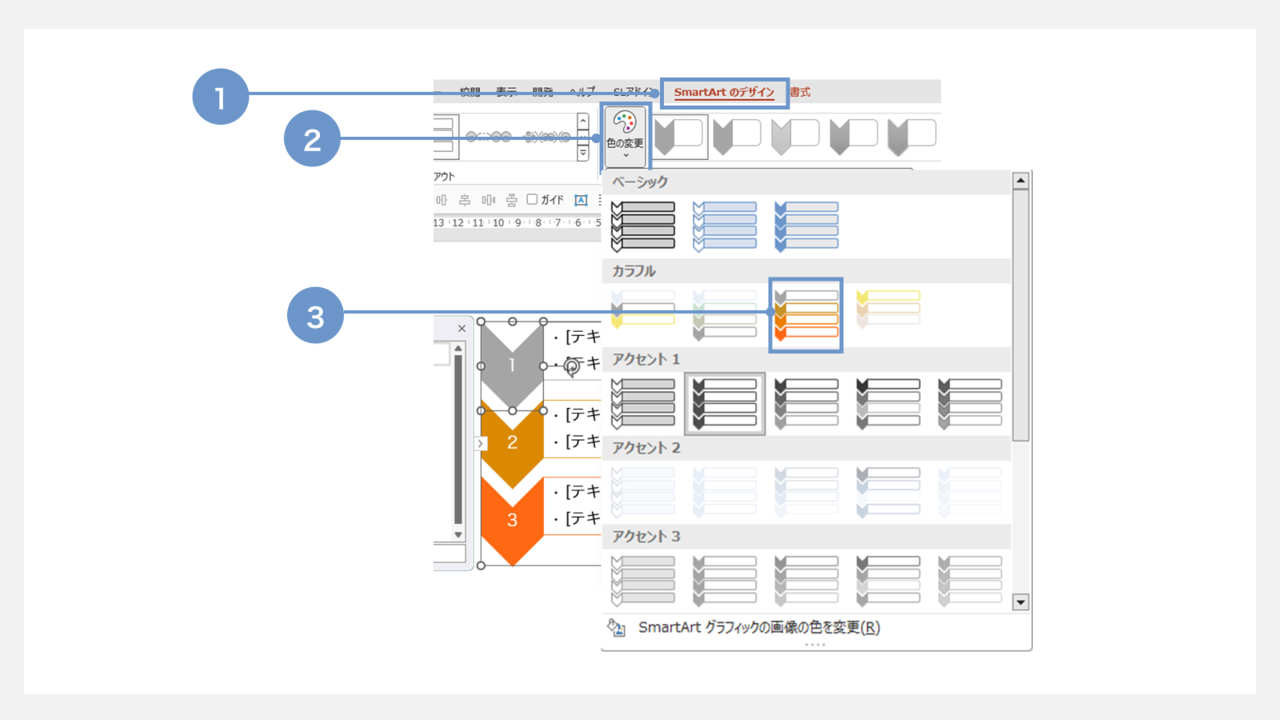Pick the fifth アクセント 1 option

(971, 403)
